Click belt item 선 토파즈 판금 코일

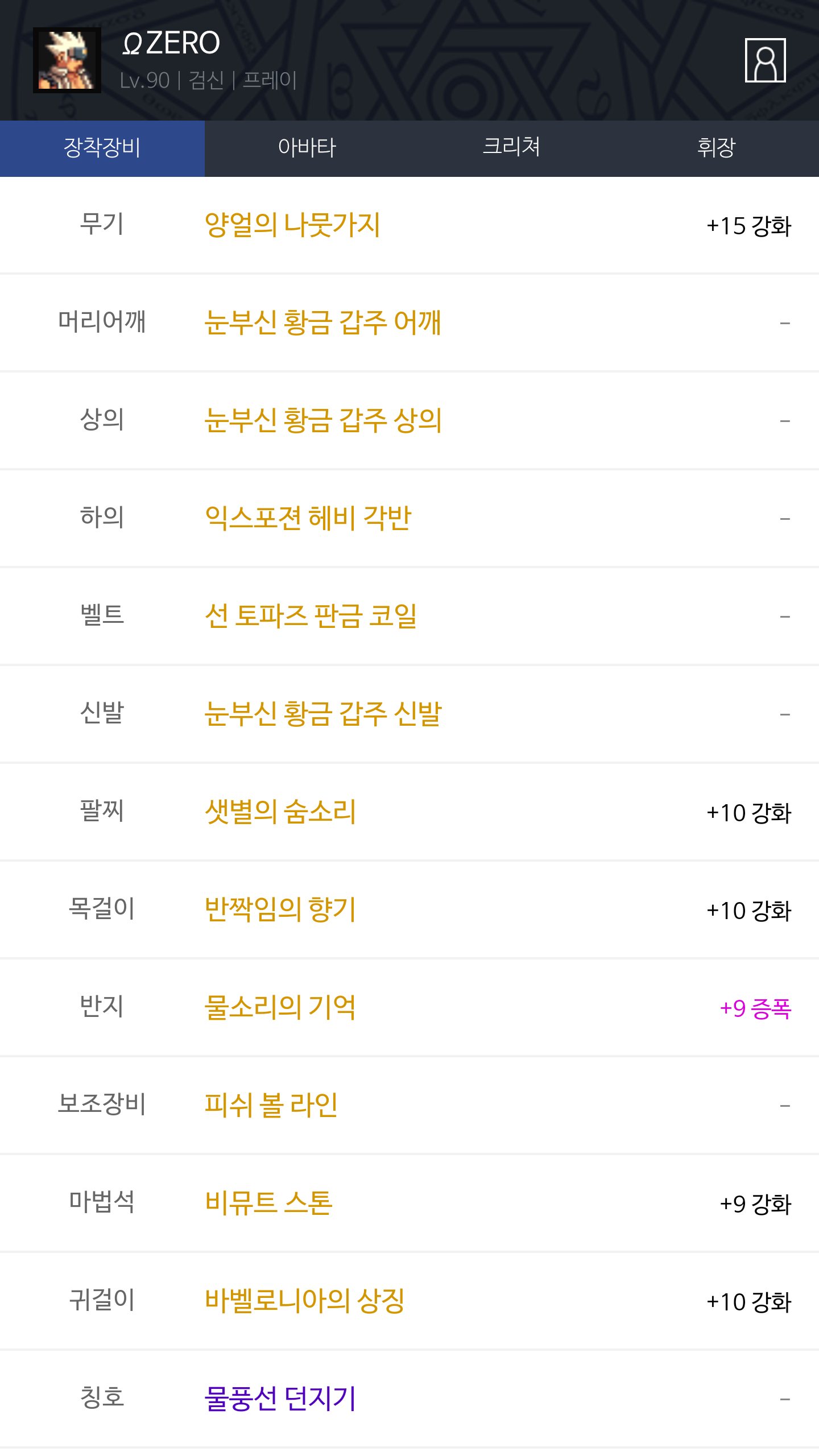pyautogui.click(x=311, y=616)
